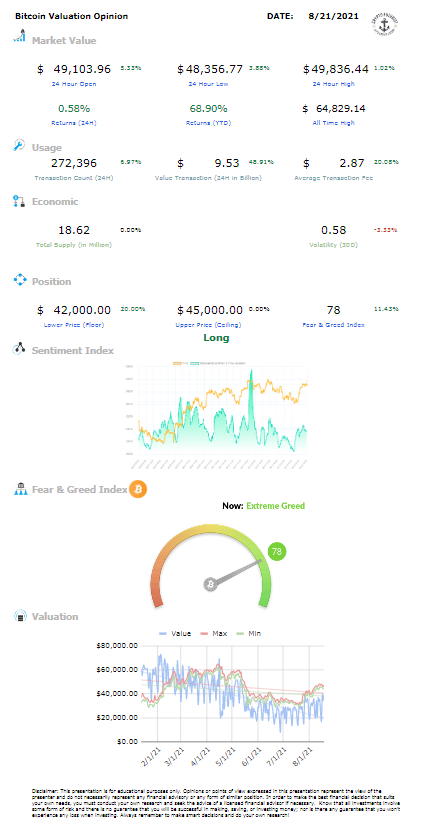Click the 68.90% YTD returns value
This screenshot has width=423, height=828.
point(208,108)
